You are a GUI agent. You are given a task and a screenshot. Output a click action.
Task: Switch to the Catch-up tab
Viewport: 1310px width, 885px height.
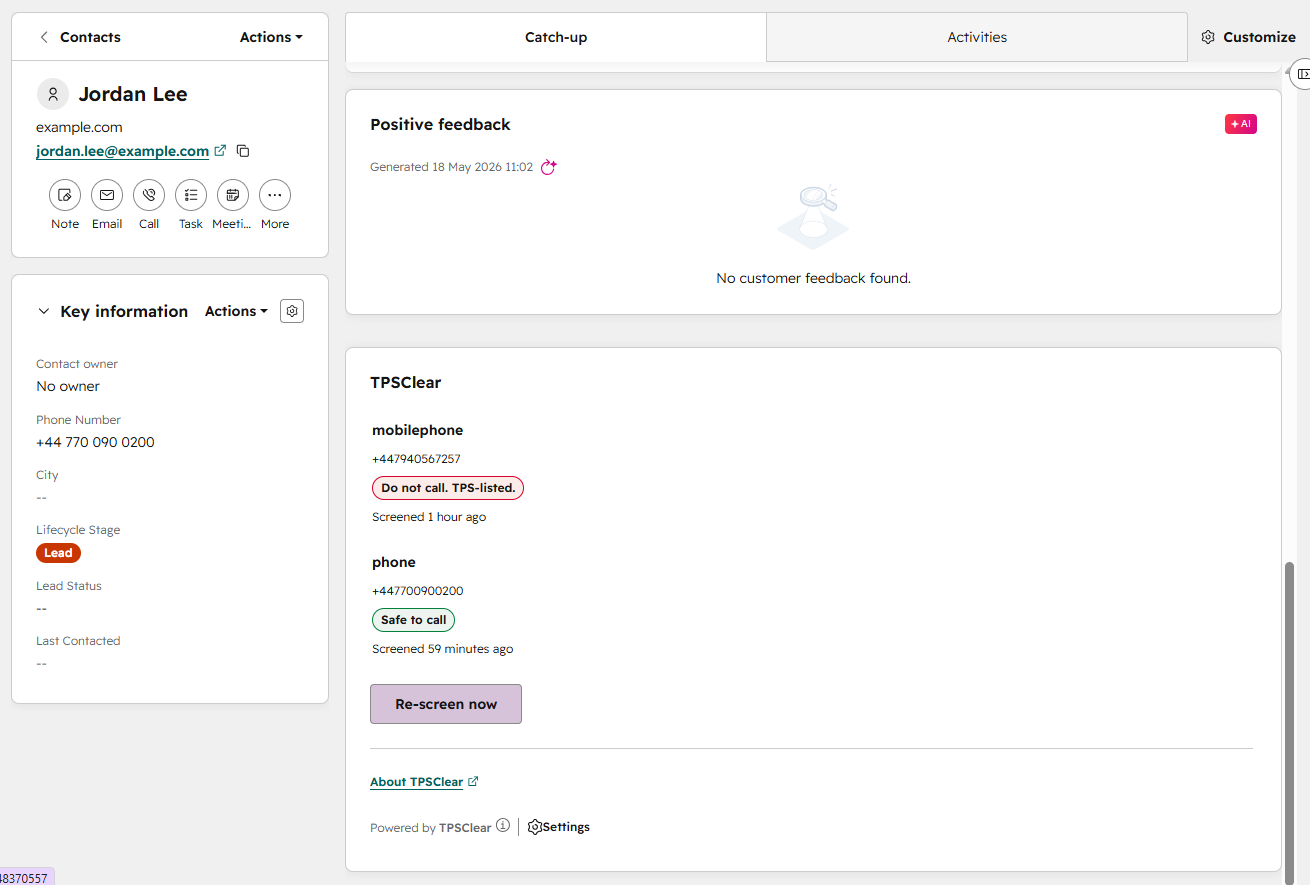point(556,37)
